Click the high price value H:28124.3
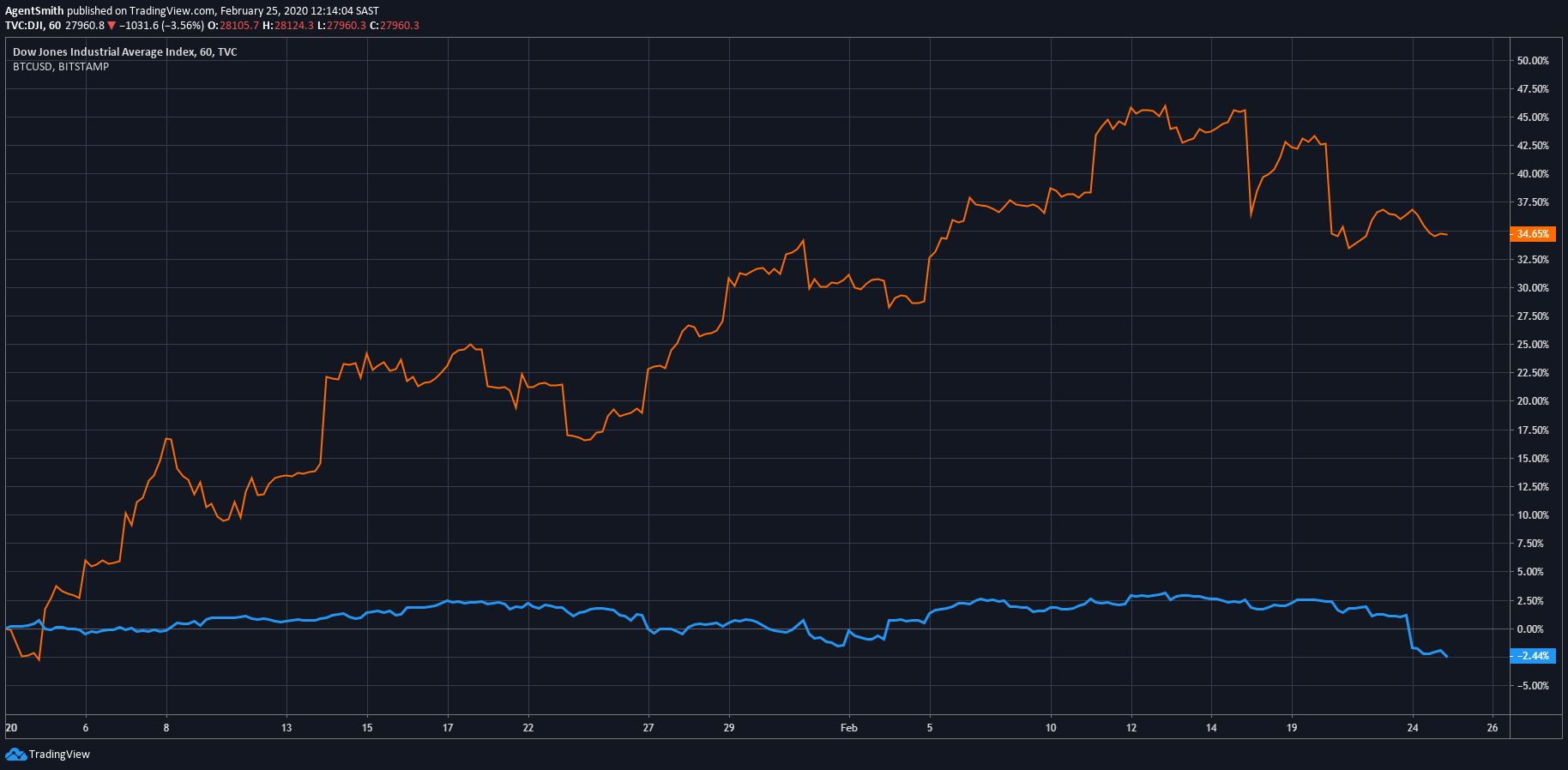 click(288, 26)
